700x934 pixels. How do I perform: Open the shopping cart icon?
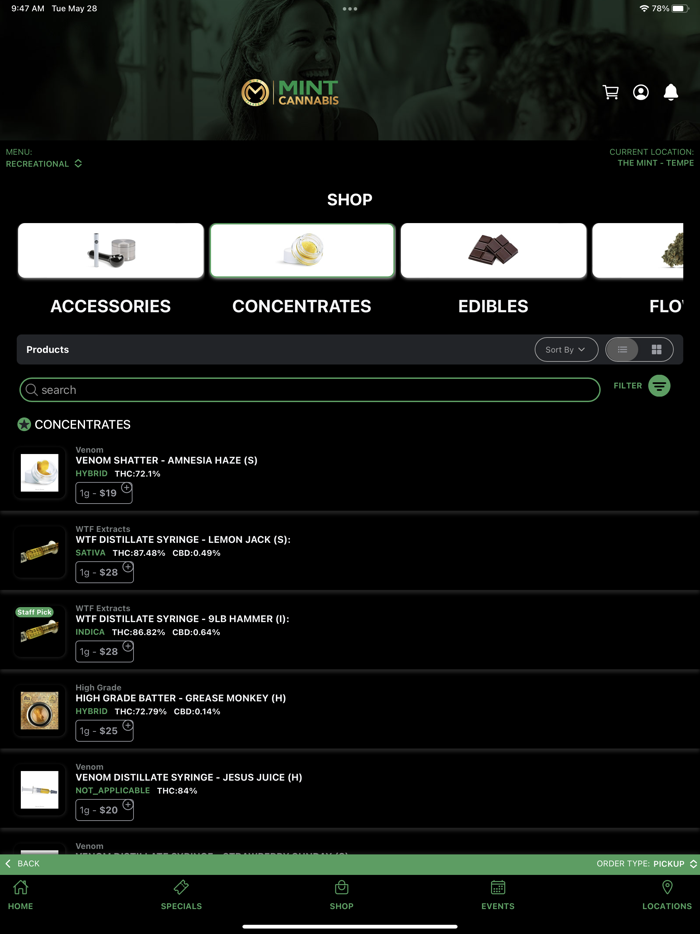(611, 92)
